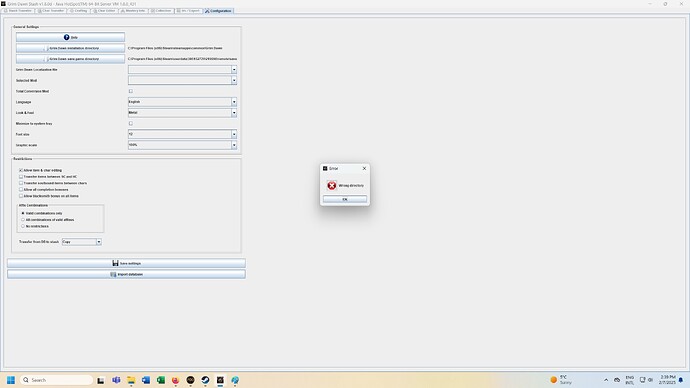Screen dimensions: 690x388
Task: Open Task View from the taskbar
Action: click(101, 381)
